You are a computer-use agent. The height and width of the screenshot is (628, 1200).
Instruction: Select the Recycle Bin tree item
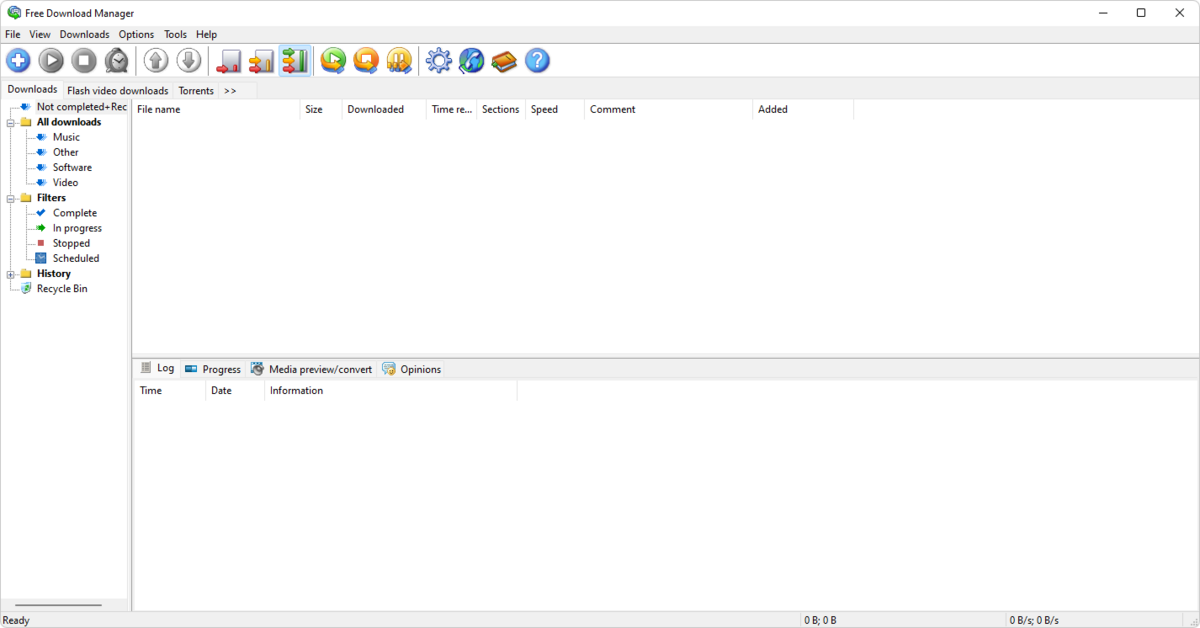[62, 289]
